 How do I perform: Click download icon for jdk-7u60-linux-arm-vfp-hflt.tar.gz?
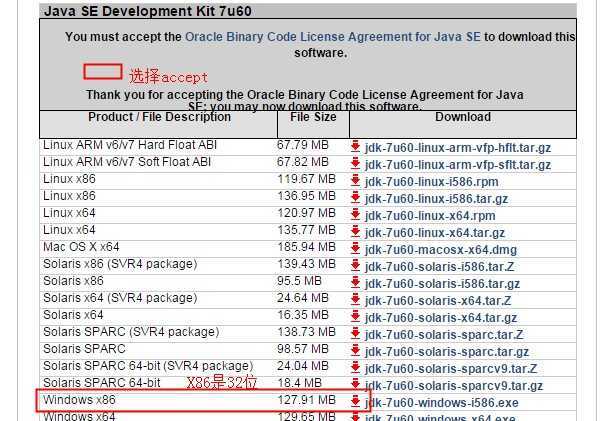click(x=355, y=147)
